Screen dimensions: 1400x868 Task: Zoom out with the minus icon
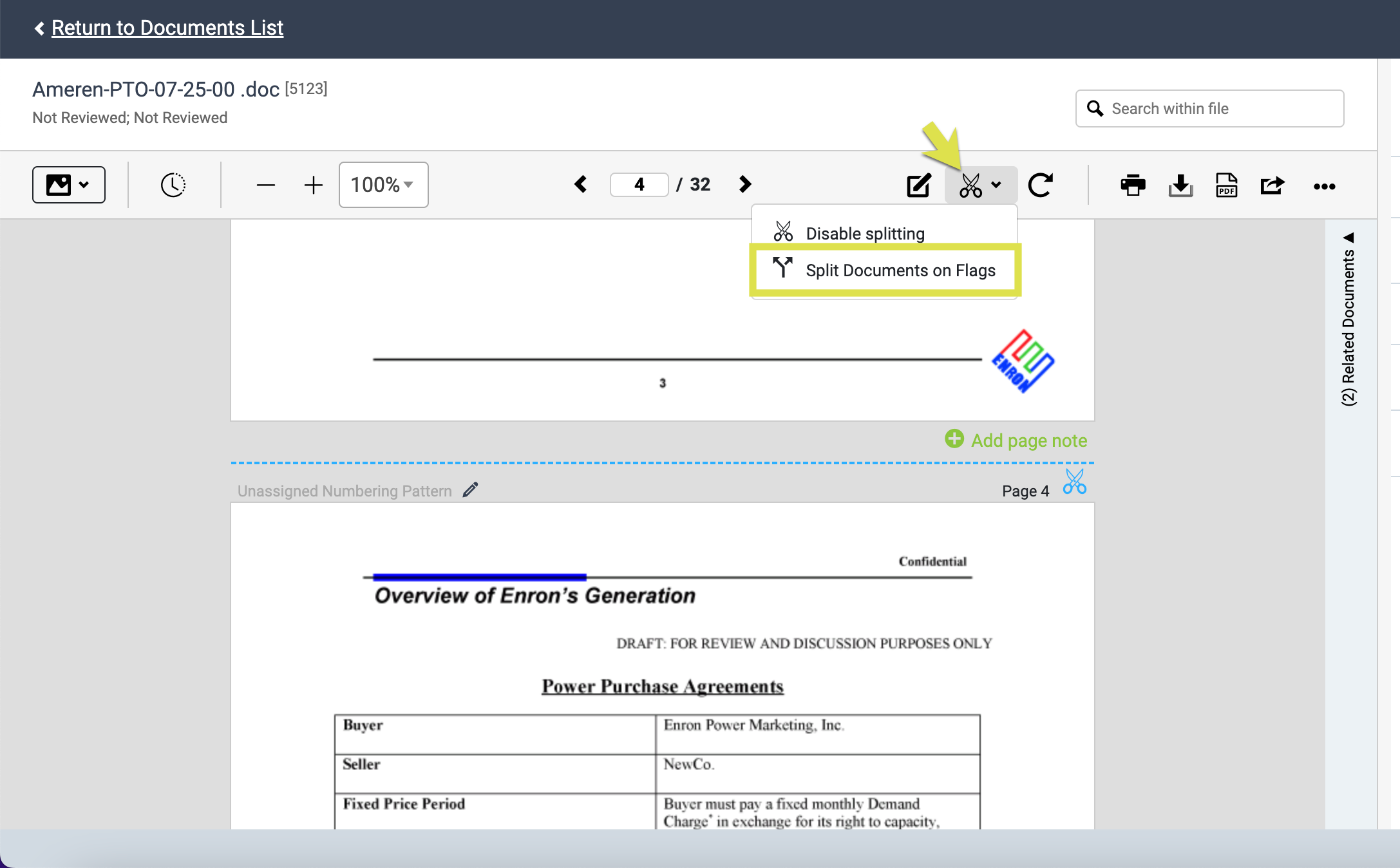click(x=265, y=185)
